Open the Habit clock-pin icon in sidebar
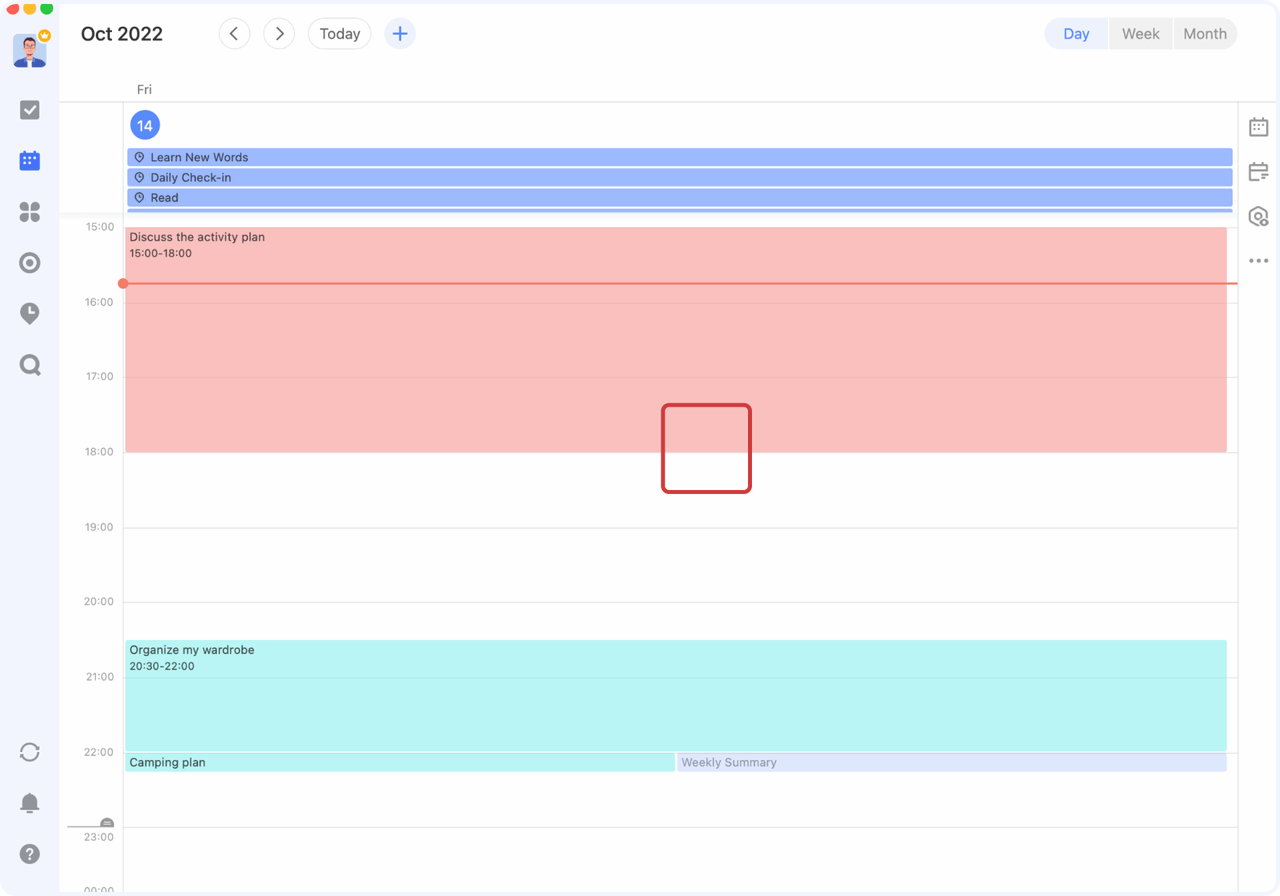The height and width of the screenshot is (896, 1280). click(x=30, y=314)
